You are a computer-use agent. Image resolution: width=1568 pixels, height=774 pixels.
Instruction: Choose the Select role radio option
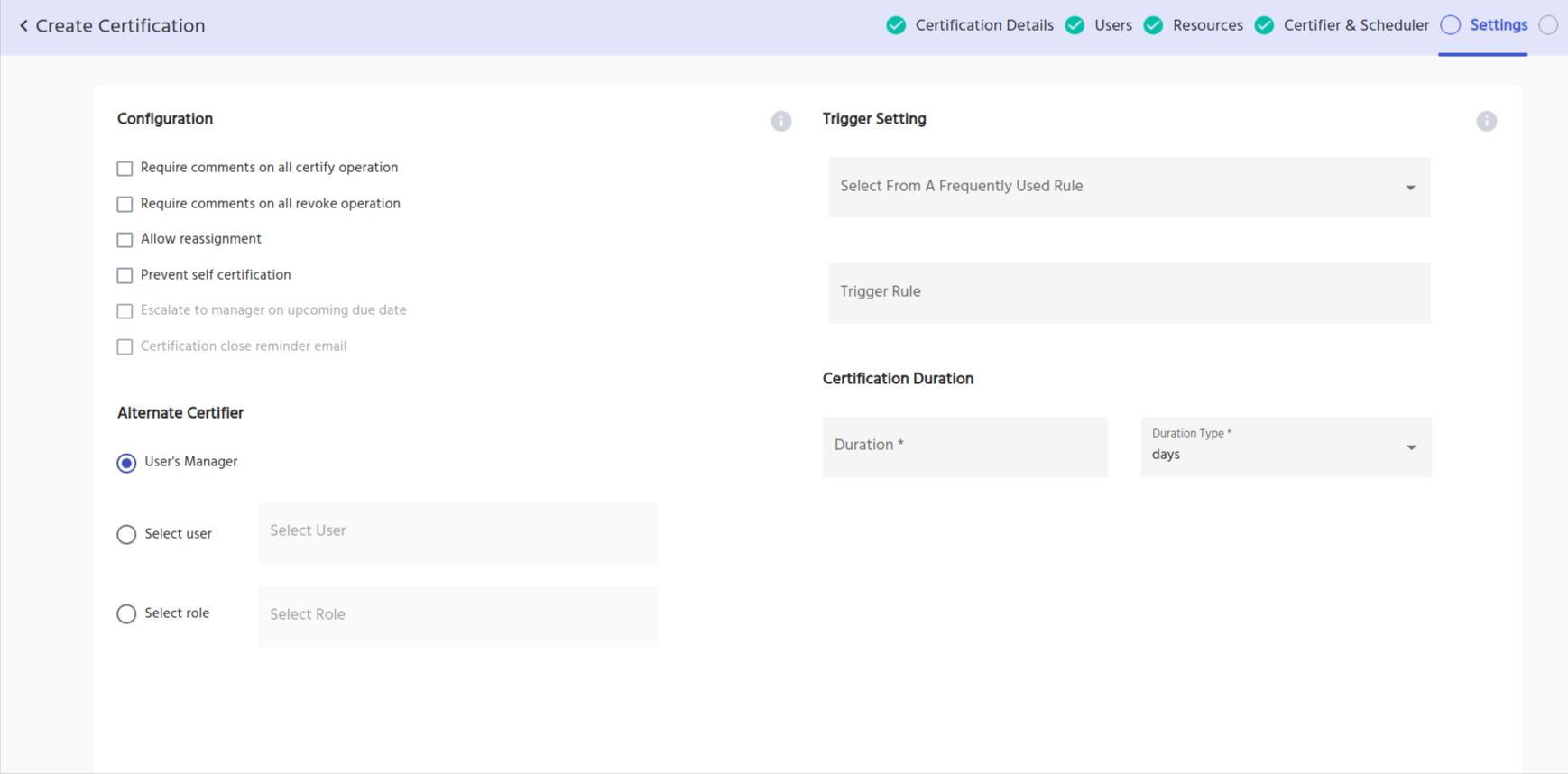(x=126, y=613)
